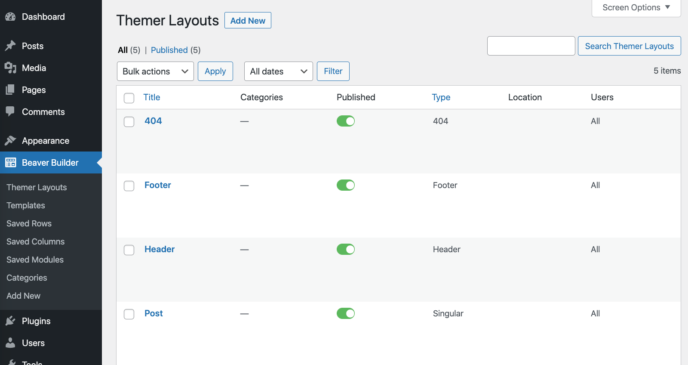Expand Screen Options panel
This screenshot has width=688, height=365.
(636, 7)
